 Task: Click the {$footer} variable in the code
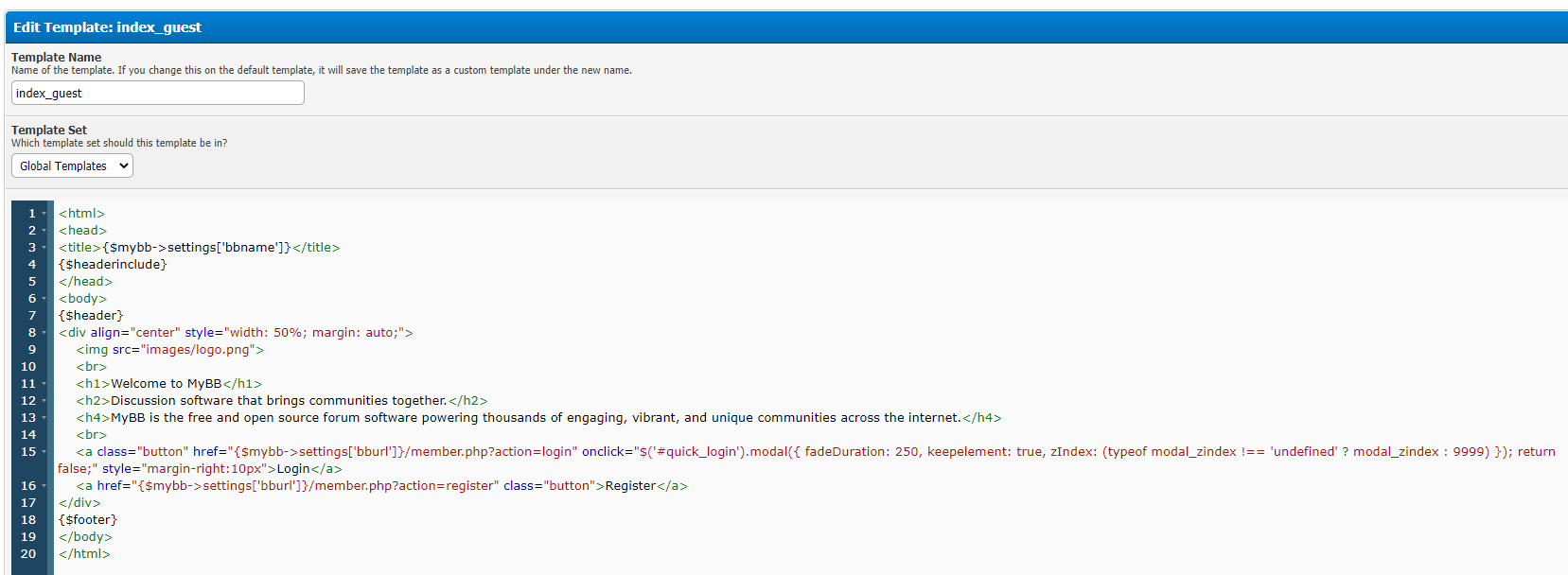pos(88,520)
